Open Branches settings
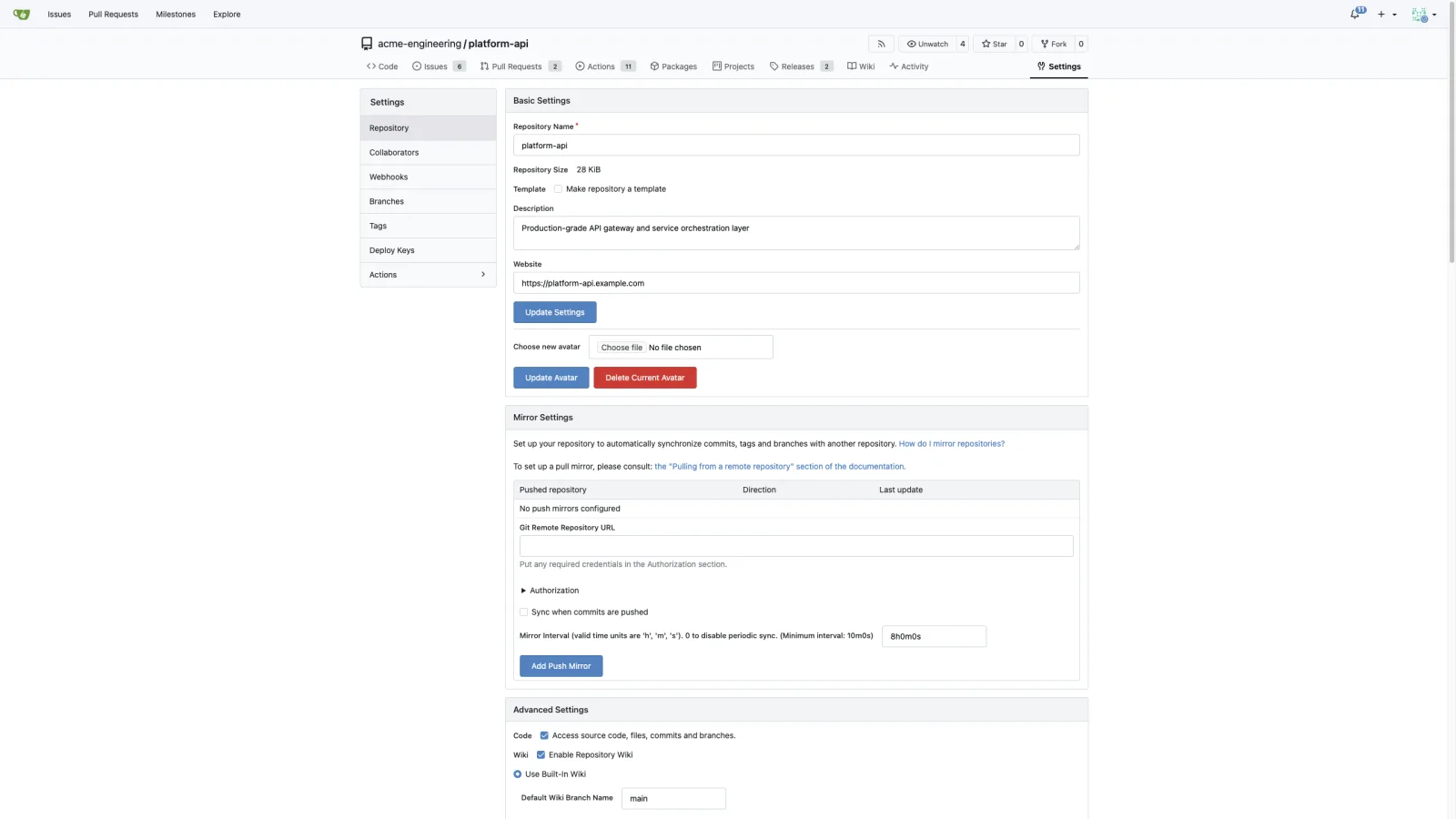Screen dimensions: 1456x819 pos(428,202)
